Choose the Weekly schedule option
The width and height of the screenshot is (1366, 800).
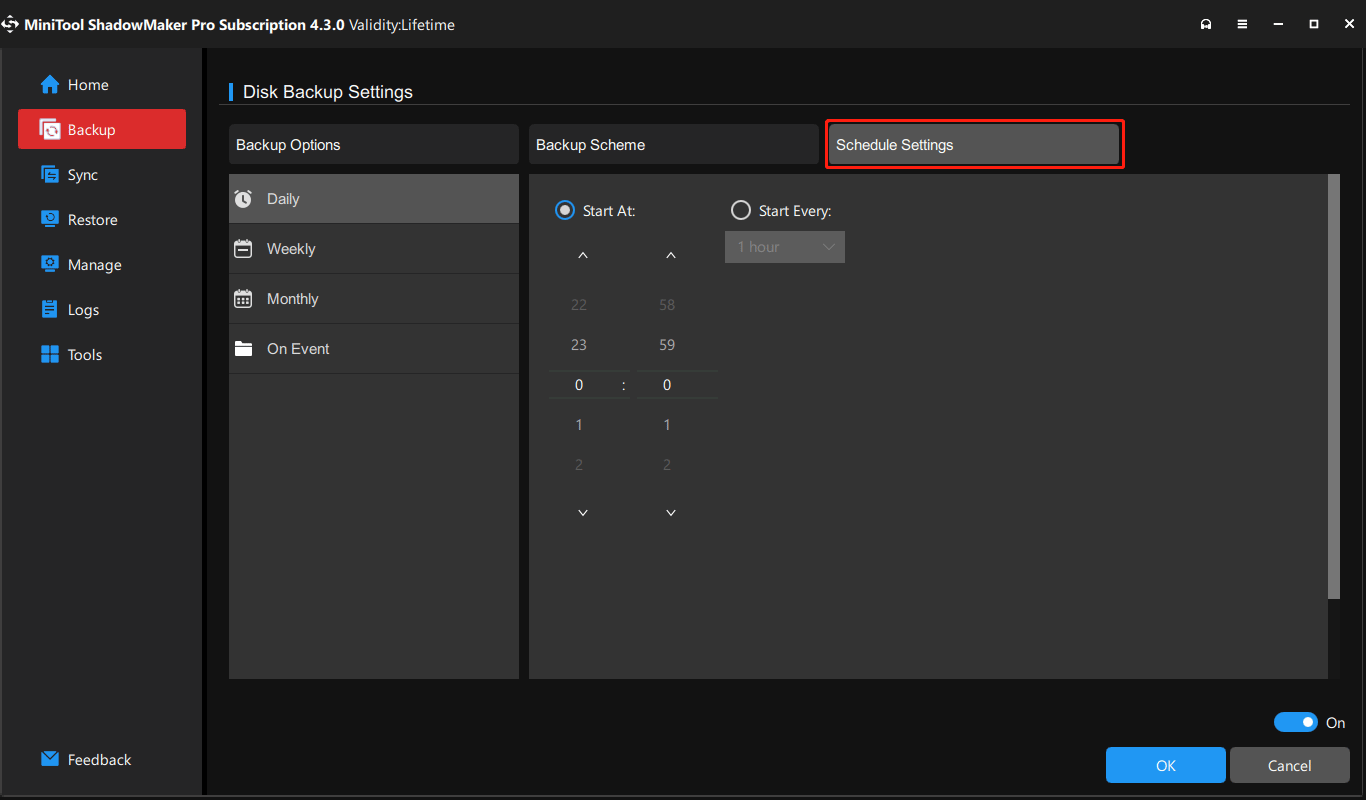374,249
